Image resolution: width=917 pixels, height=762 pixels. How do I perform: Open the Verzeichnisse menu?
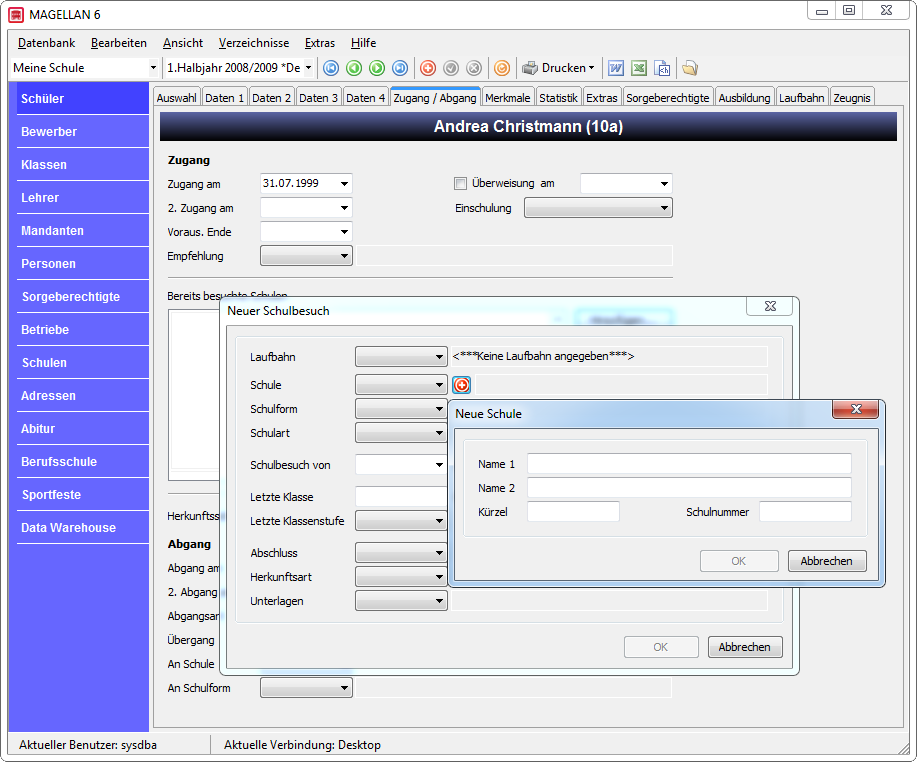pyautogui.click(x=254, y=43)
